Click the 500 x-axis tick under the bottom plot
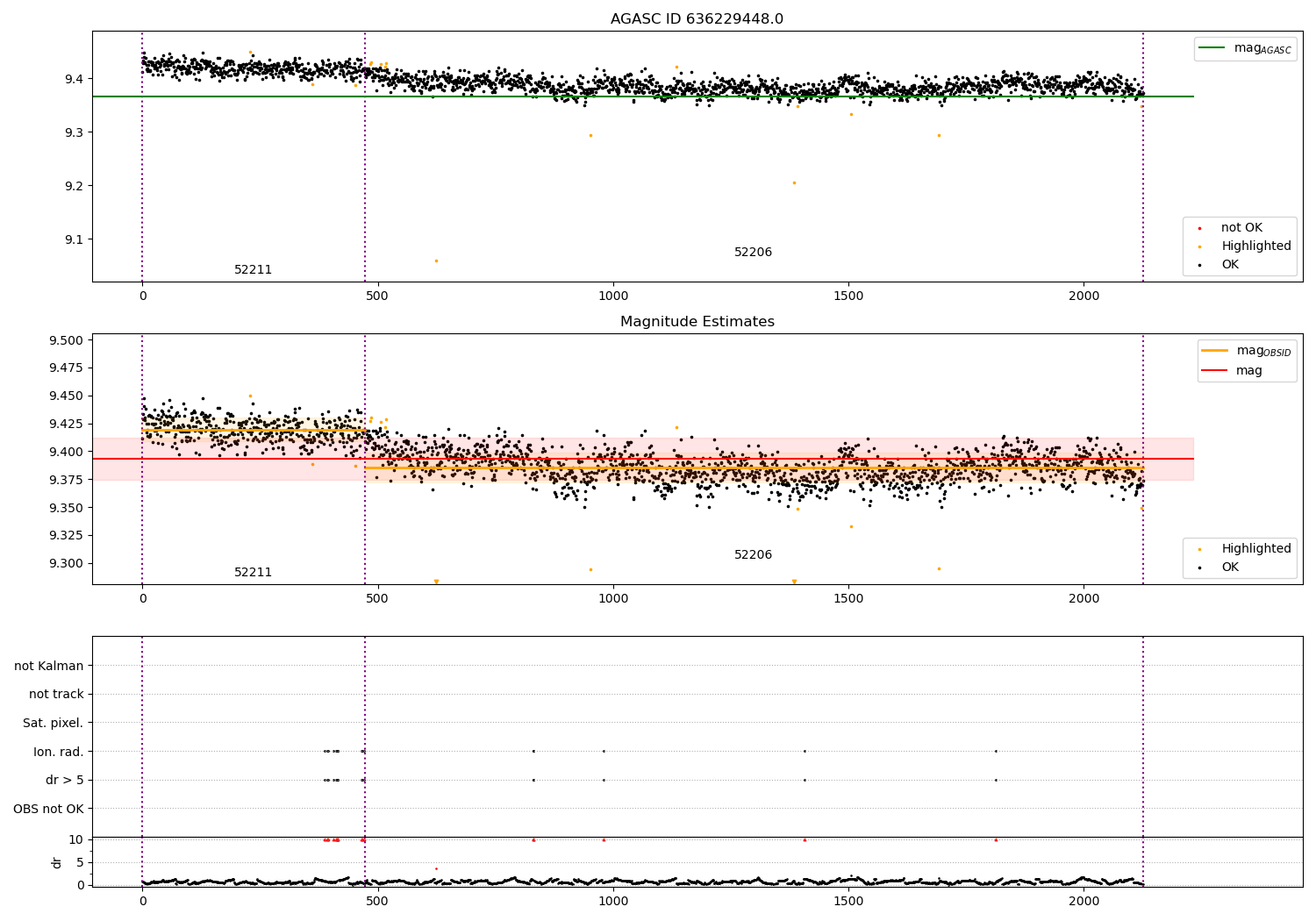The image size is (1316, 921). (x=377, y=901)
